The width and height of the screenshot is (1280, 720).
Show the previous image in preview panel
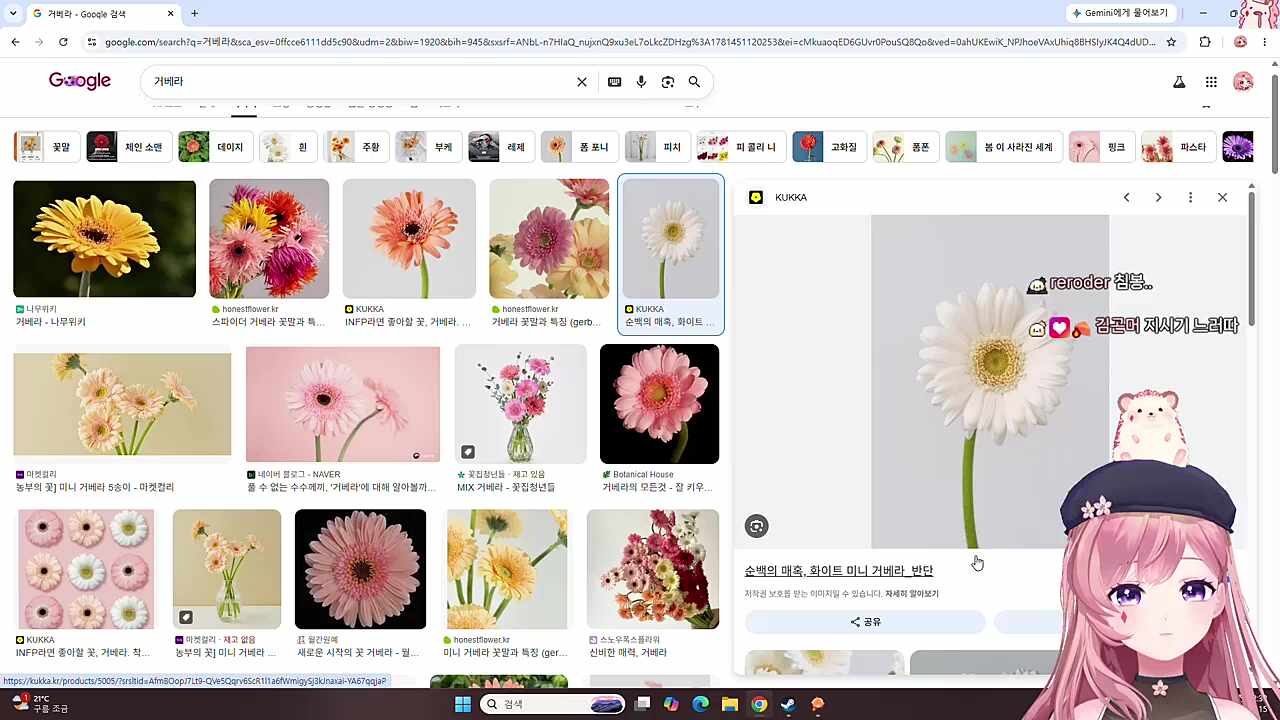[x=1126, y=197]
